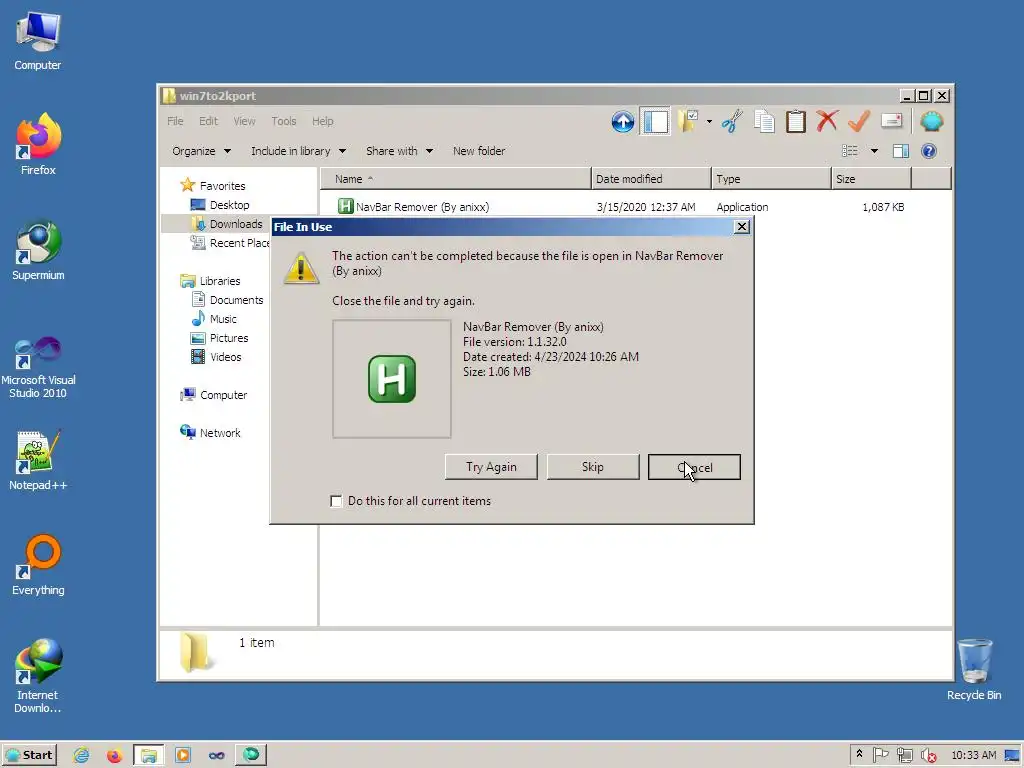The image size is (1024, 768).
Task: Click the Change your view icon
Action: [x=850, y=152]
